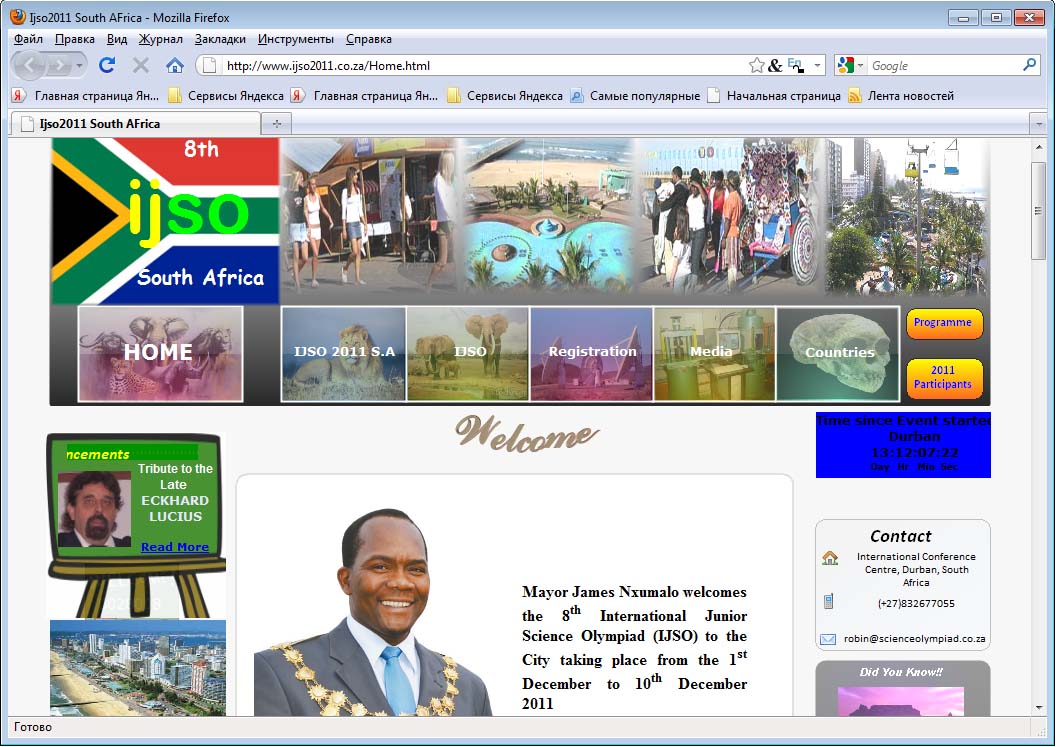Go forward with the forward arrow

tap(60, 65)
